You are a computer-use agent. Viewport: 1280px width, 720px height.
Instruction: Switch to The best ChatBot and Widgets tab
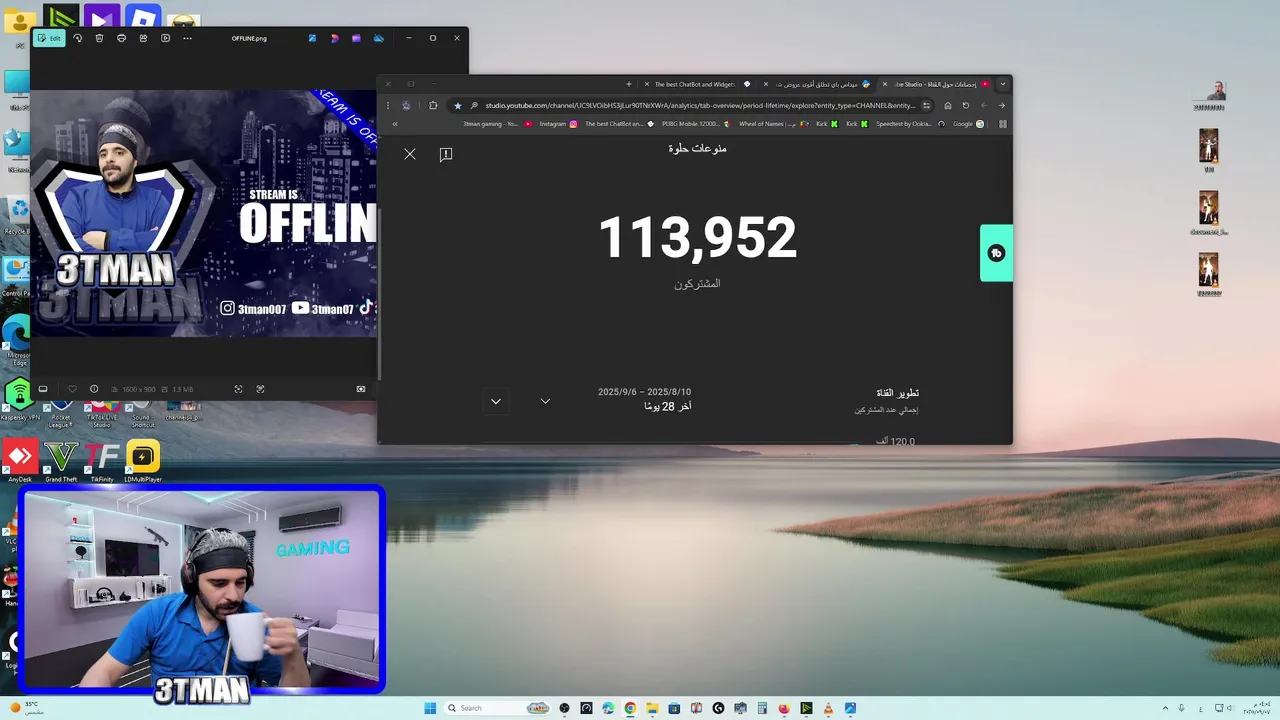tap(697, 84)
